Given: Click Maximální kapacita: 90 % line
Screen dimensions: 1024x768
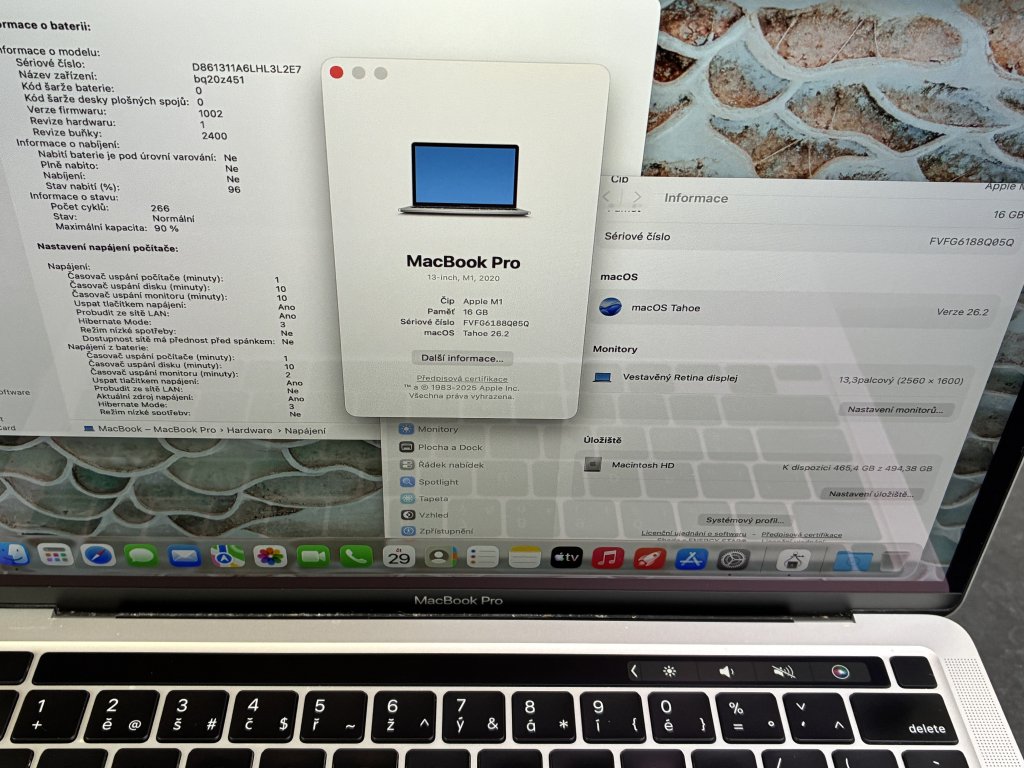Looking at the screenshot, I should pos(116,227).
